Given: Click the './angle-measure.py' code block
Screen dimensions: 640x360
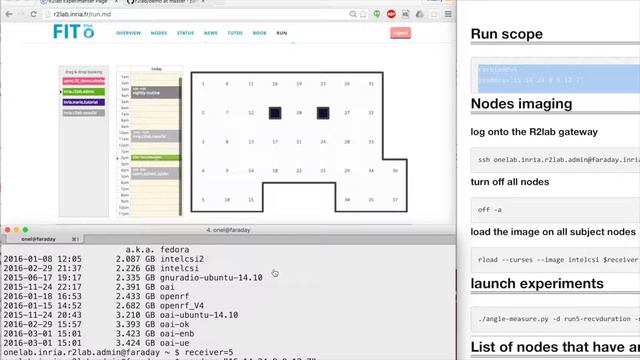Looking at the screenshot, I should click(x=556, y=319).
